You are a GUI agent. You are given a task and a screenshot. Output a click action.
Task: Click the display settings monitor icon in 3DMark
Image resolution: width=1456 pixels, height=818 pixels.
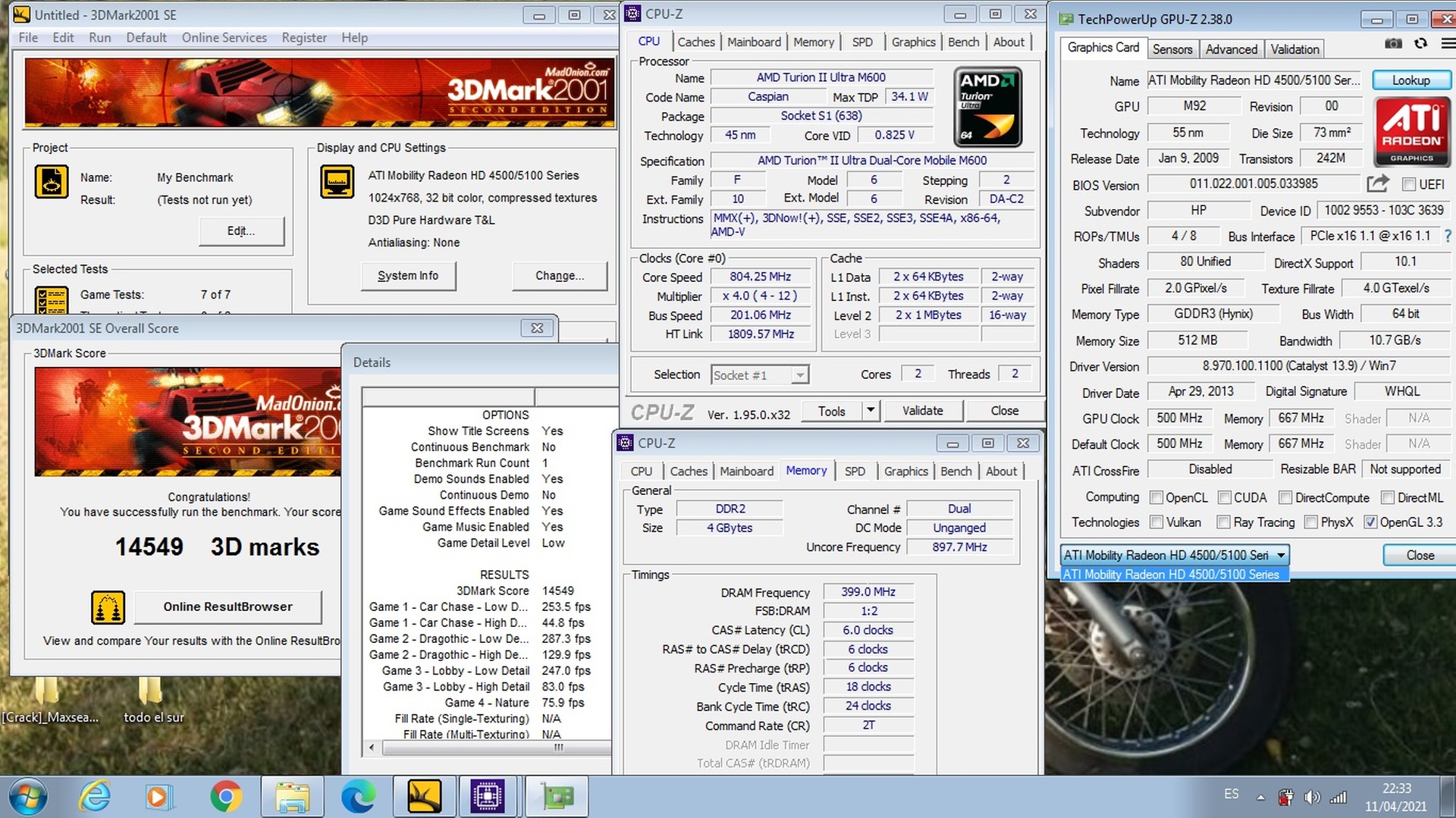337,183
